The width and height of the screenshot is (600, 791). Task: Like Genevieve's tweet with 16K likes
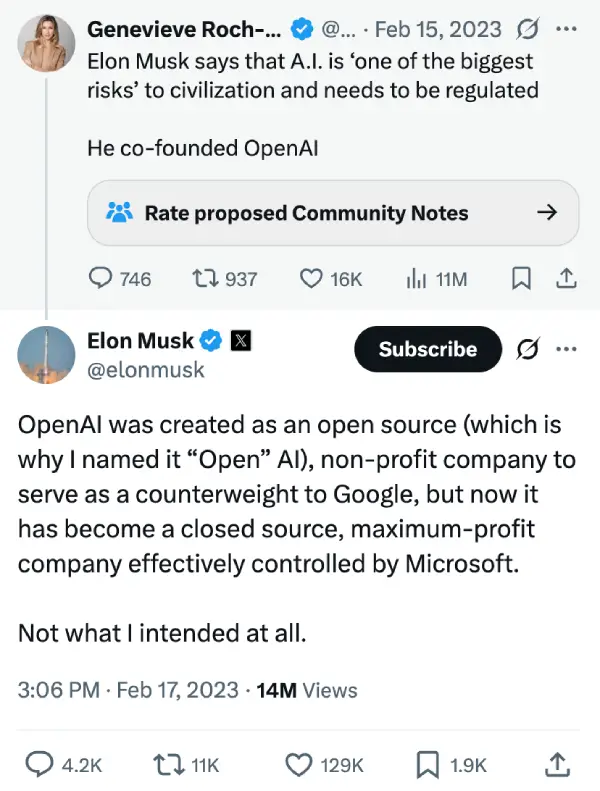(311, 279)
